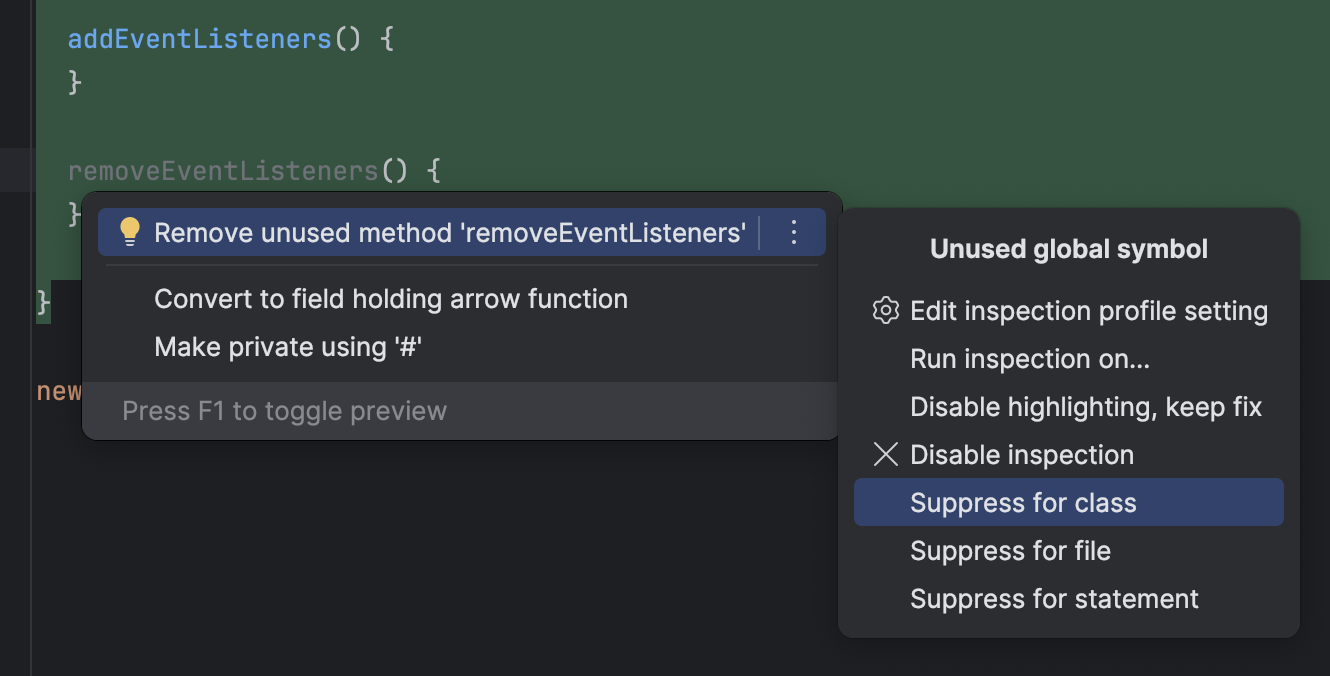Image resolution: width=1330 pixels, height=676 pixels.
Task: Choose 'Suppress for statement' option
Action: [x=1053, y=598]
